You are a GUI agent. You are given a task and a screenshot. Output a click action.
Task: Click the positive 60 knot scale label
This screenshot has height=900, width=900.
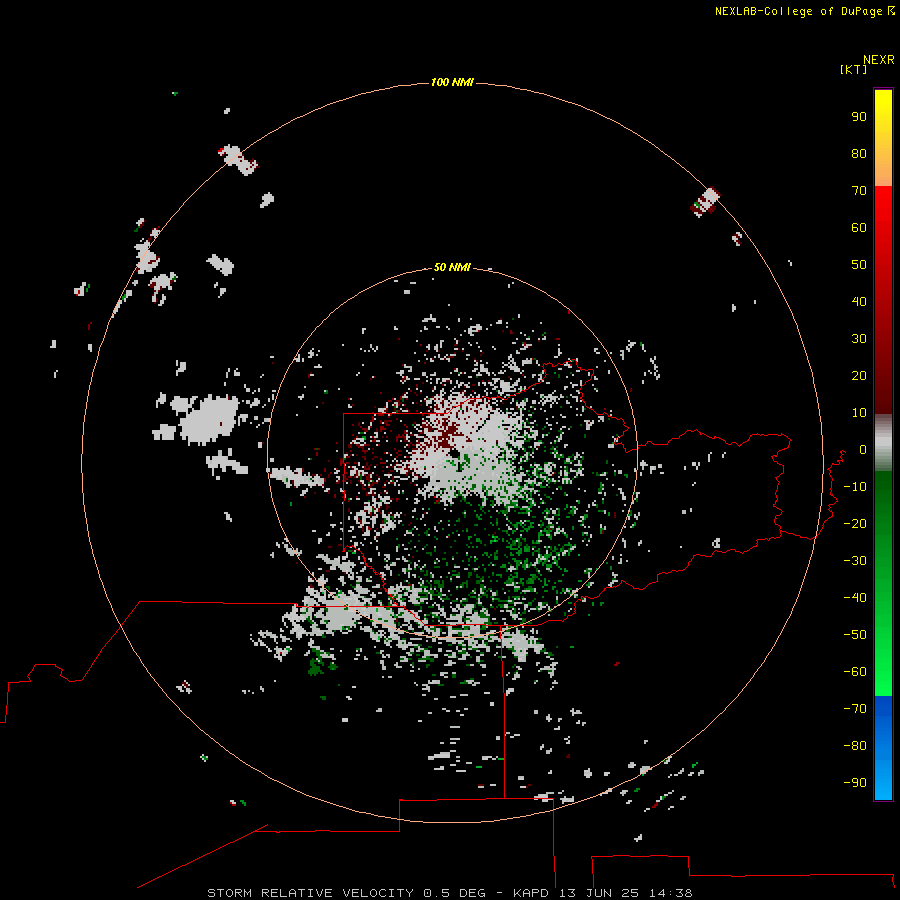point(859,227)
